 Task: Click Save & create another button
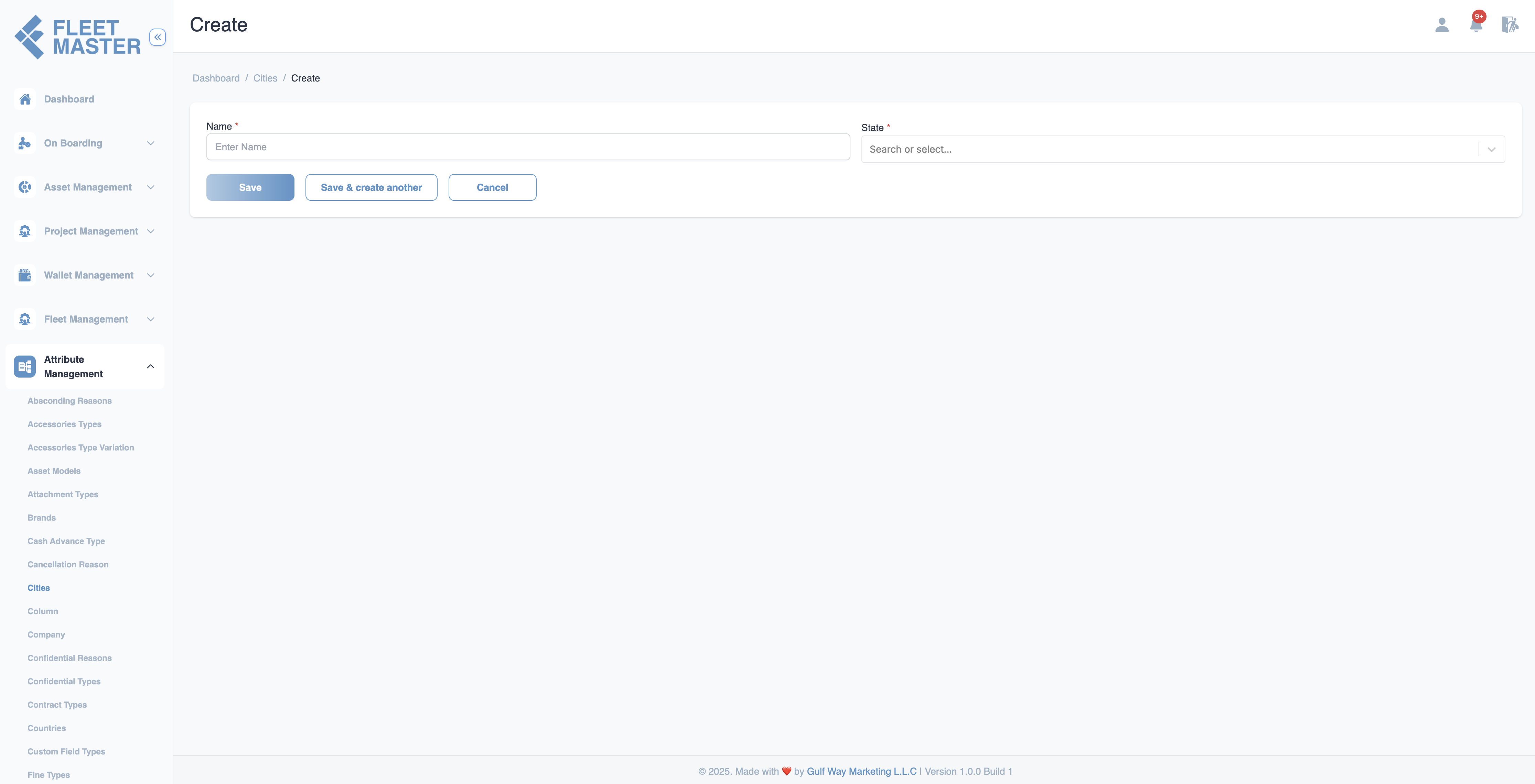click(x=371, y=188)
